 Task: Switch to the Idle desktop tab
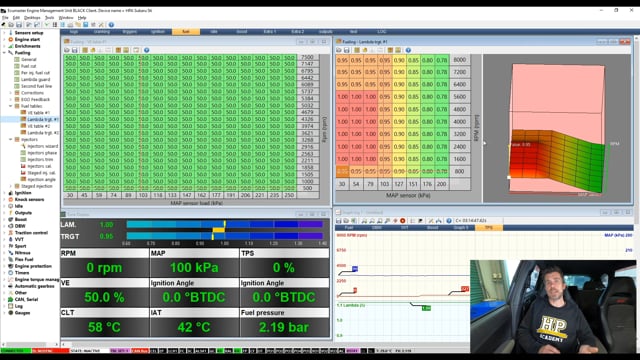214,31
